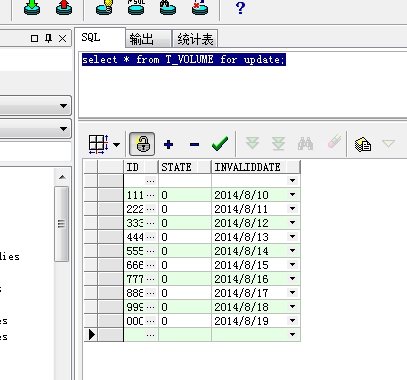Open the export options dropdown triangle
Image resolution: width=407 pixels, height=380 pixels.
click(389, 144)
